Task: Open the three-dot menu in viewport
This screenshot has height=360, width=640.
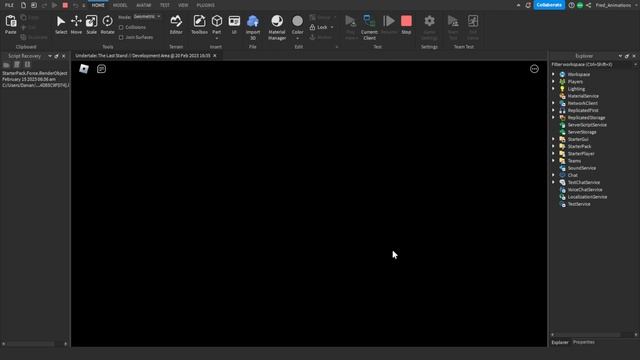Action: (534, 69)
